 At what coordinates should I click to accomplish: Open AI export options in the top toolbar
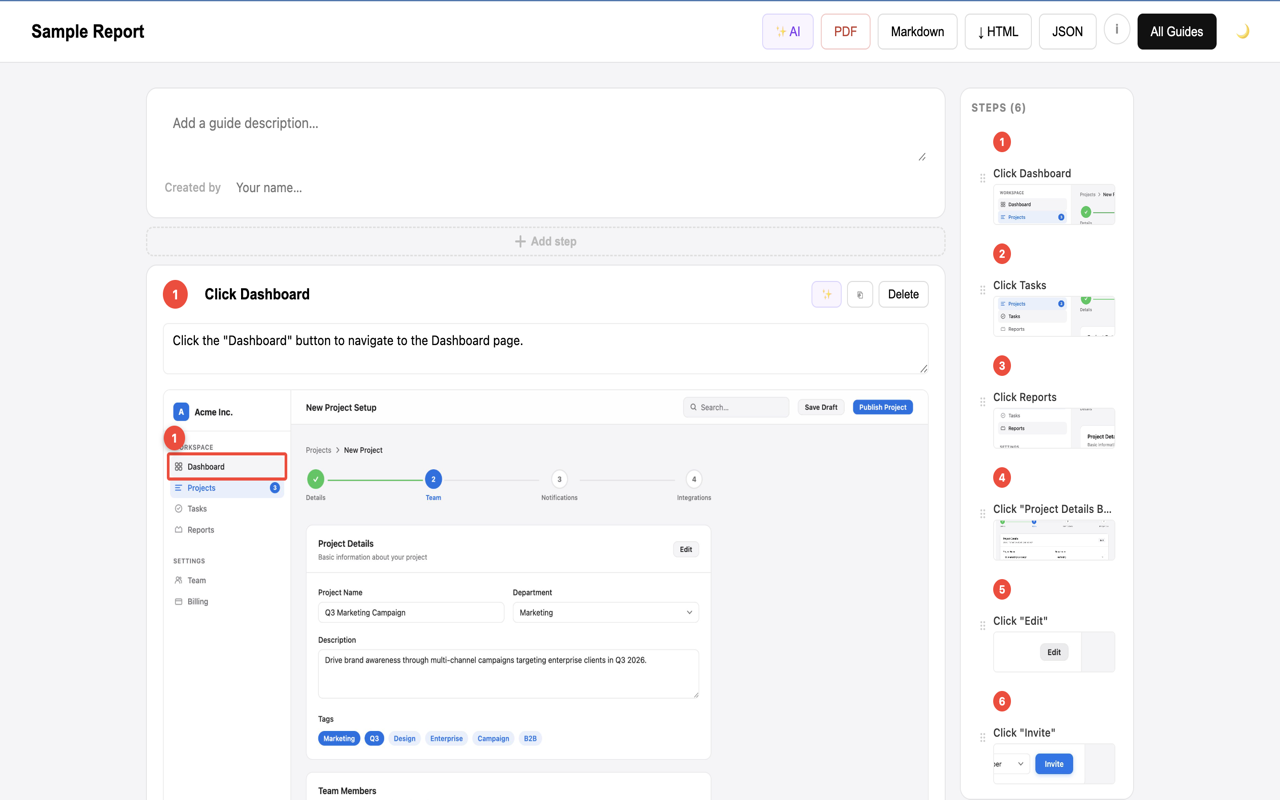[x=787, y=31]
